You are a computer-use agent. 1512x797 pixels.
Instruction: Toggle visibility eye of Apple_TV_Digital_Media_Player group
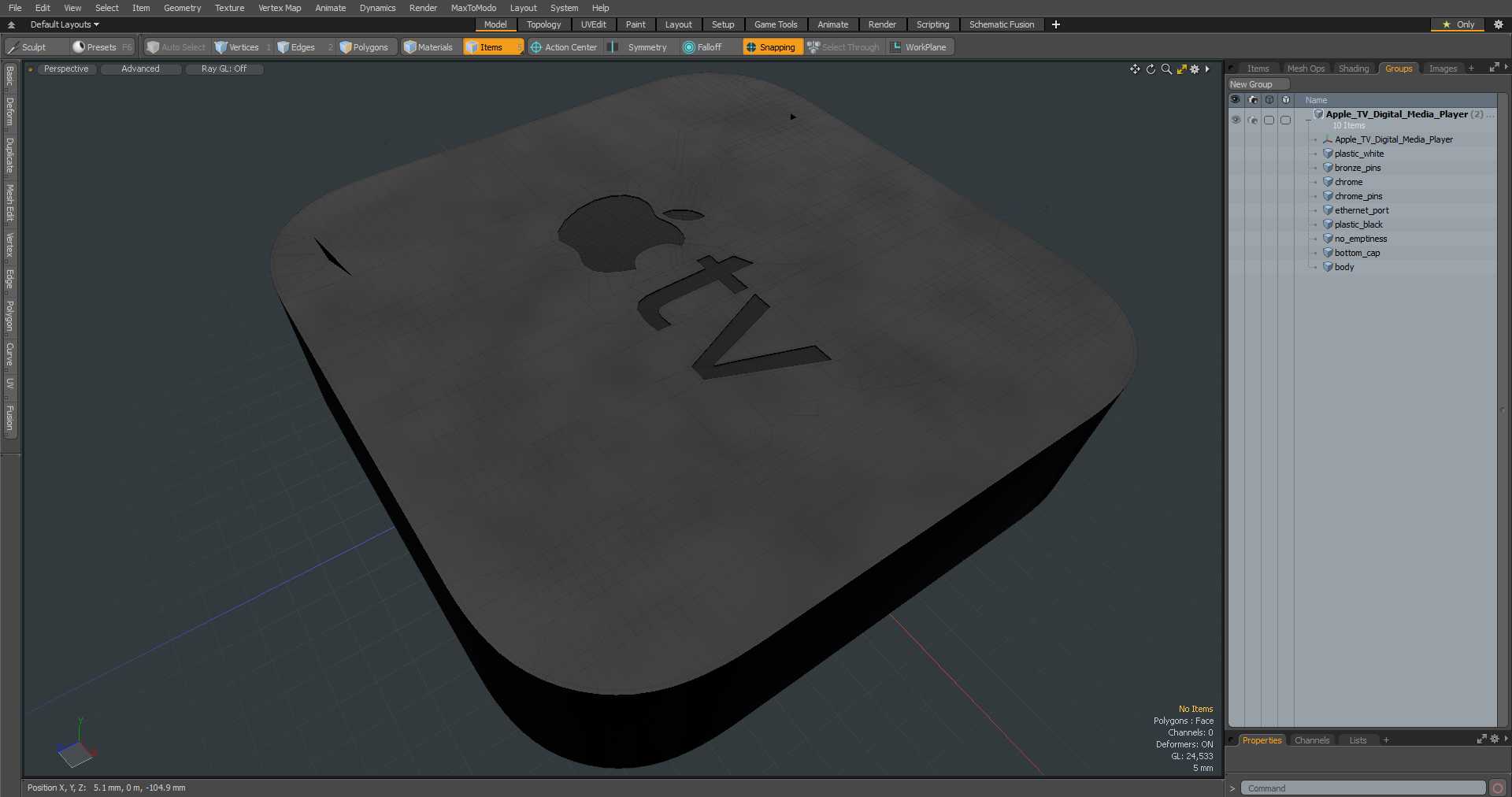pos(1236,120)
